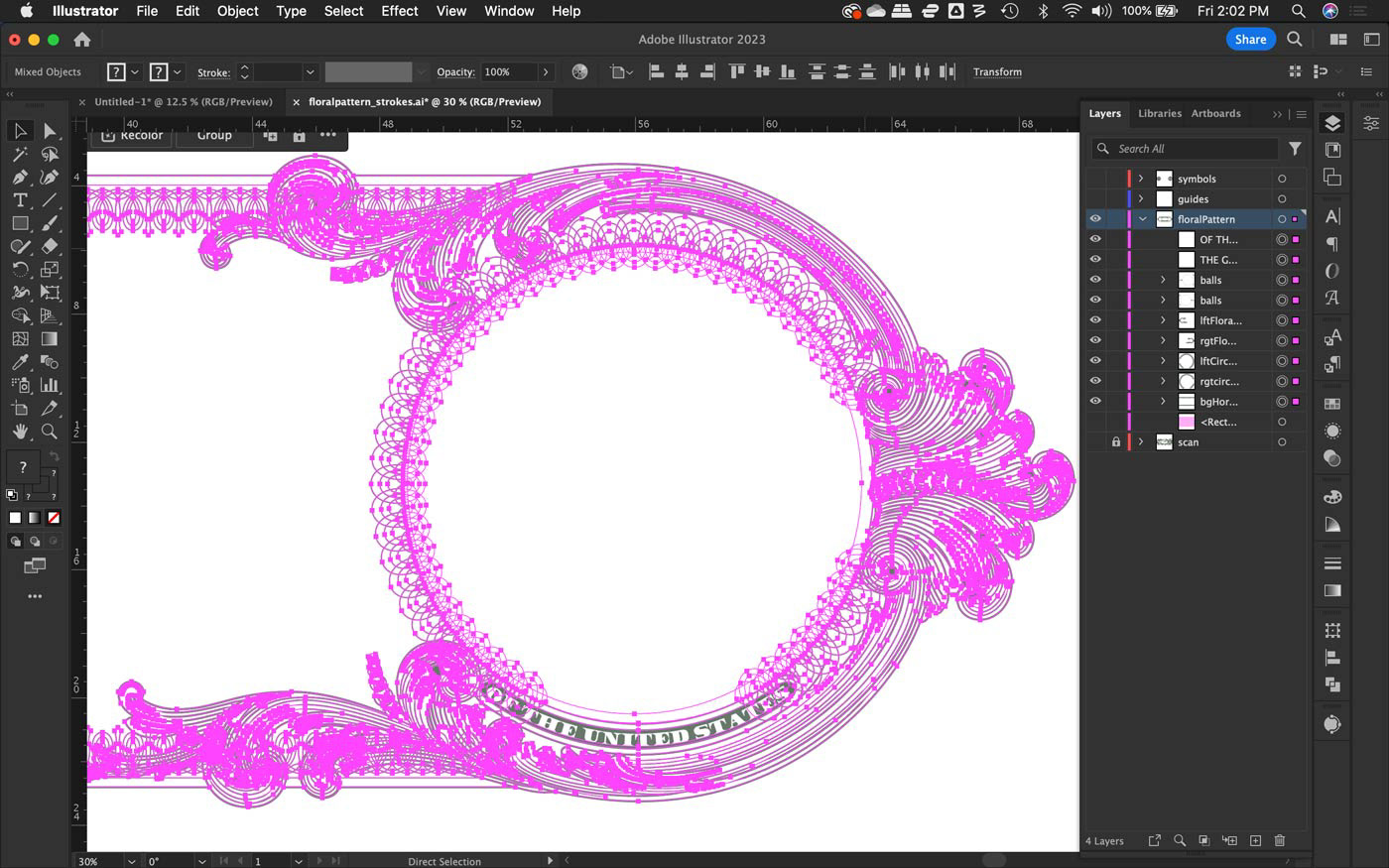Open the Stroke weight dropdown
The image size is (1389, 868).
pos(310,71)
